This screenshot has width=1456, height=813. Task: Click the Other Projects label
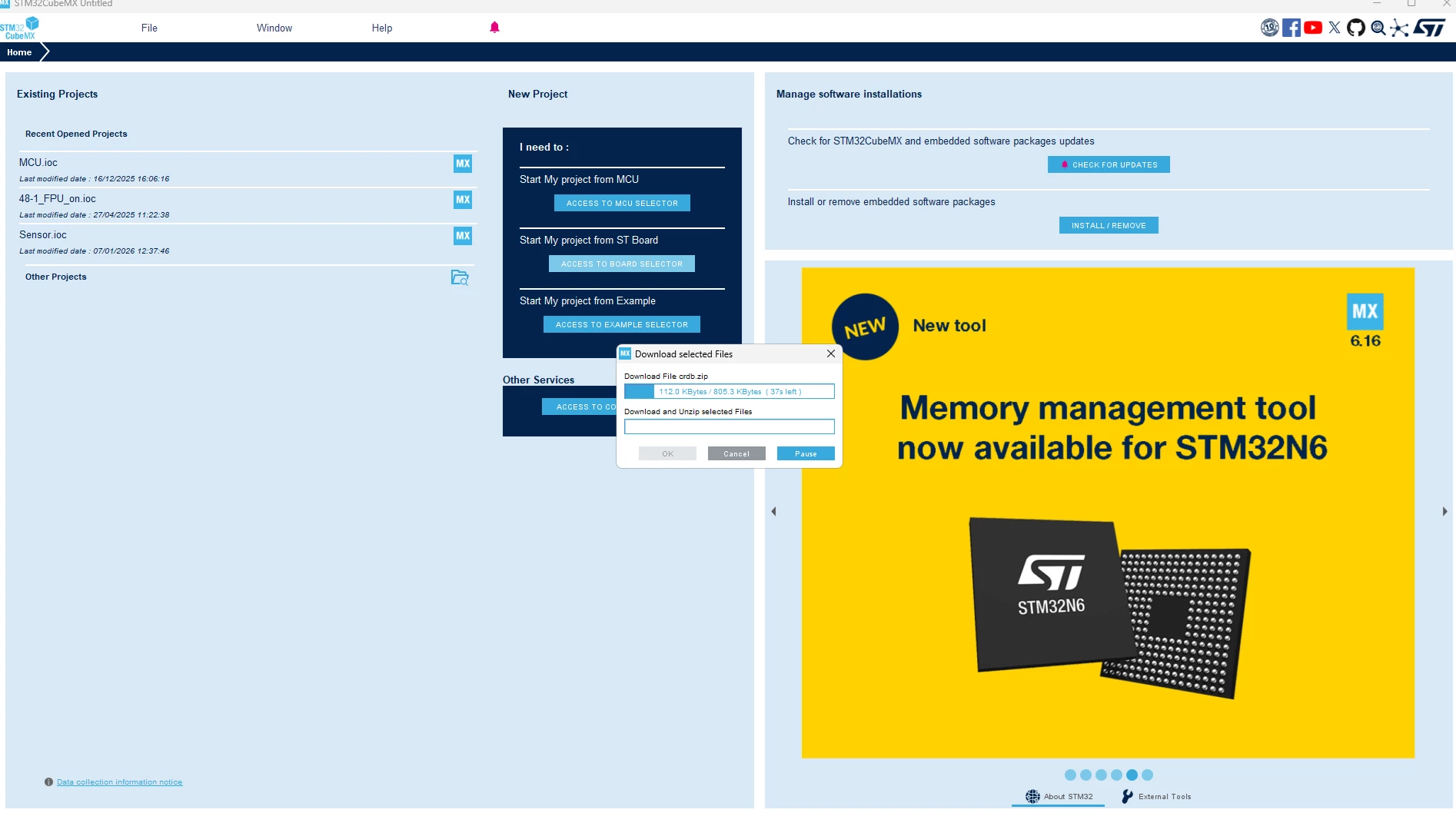tap(56, 277)
